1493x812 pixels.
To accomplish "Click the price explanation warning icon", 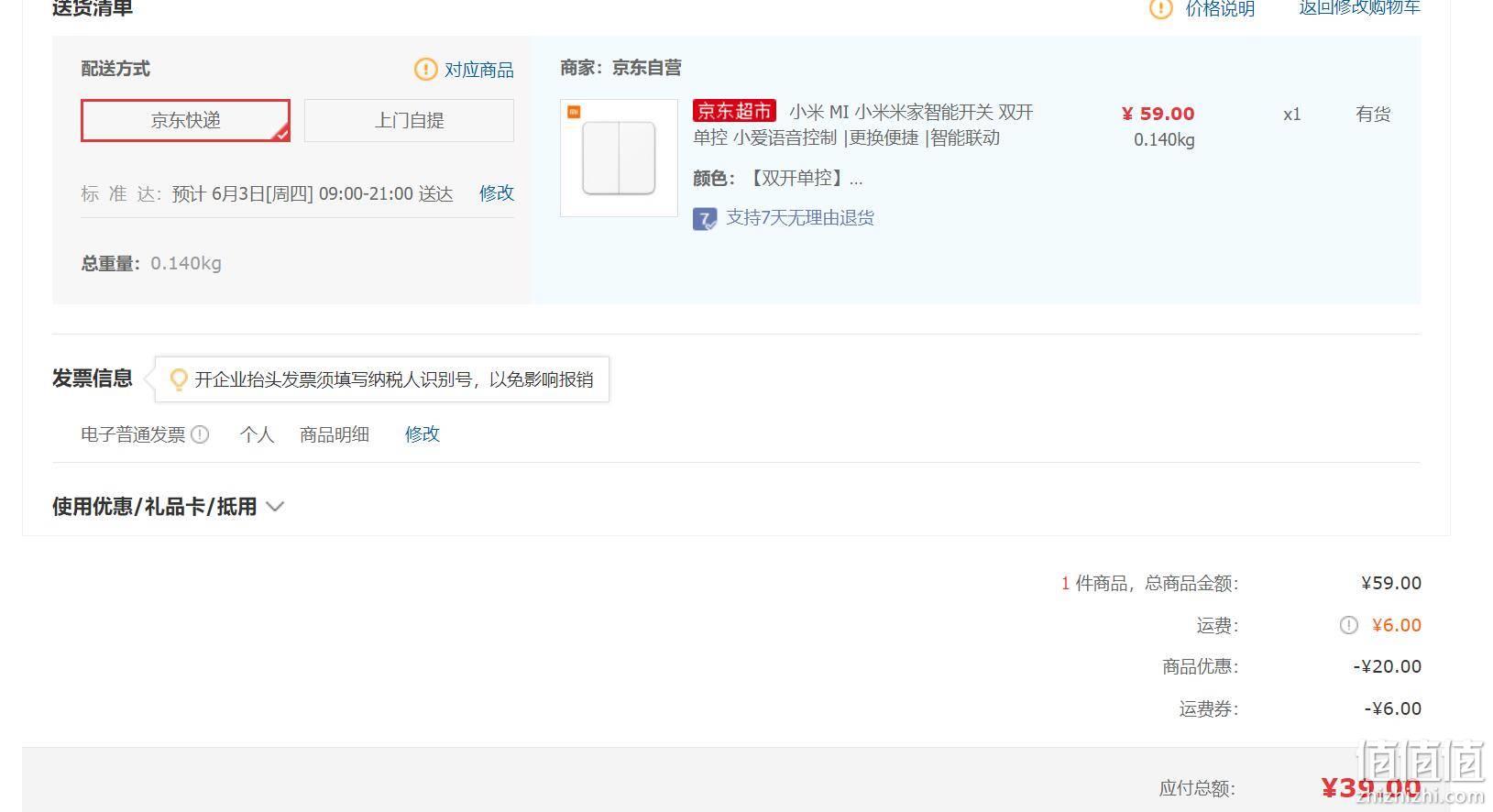I will point(1160,9).
